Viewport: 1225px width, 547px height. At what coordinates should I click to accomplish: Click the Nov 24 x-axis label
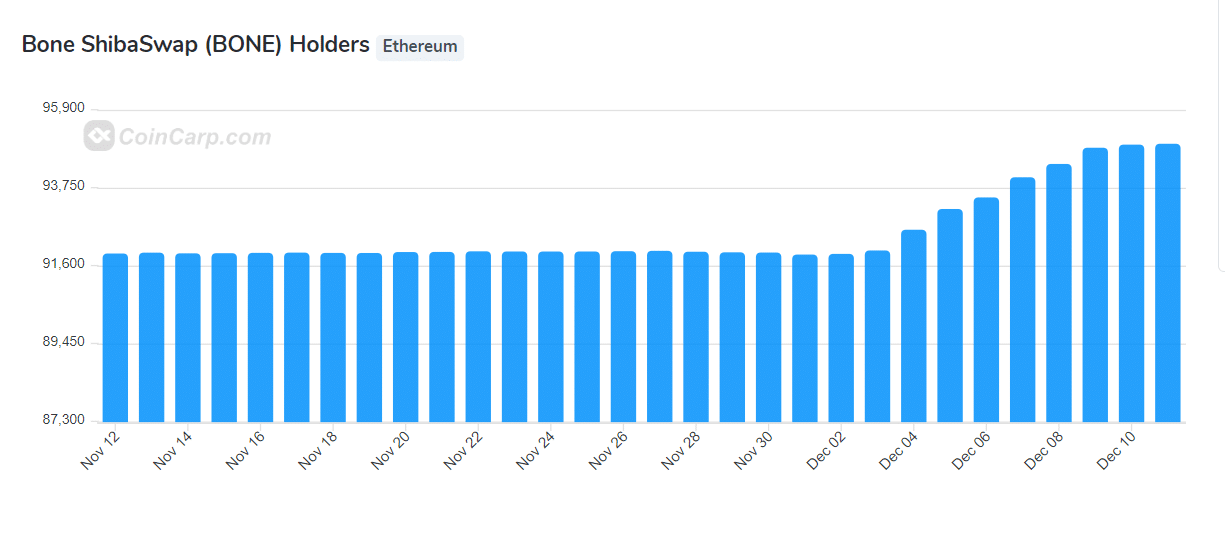coord(535,450)
